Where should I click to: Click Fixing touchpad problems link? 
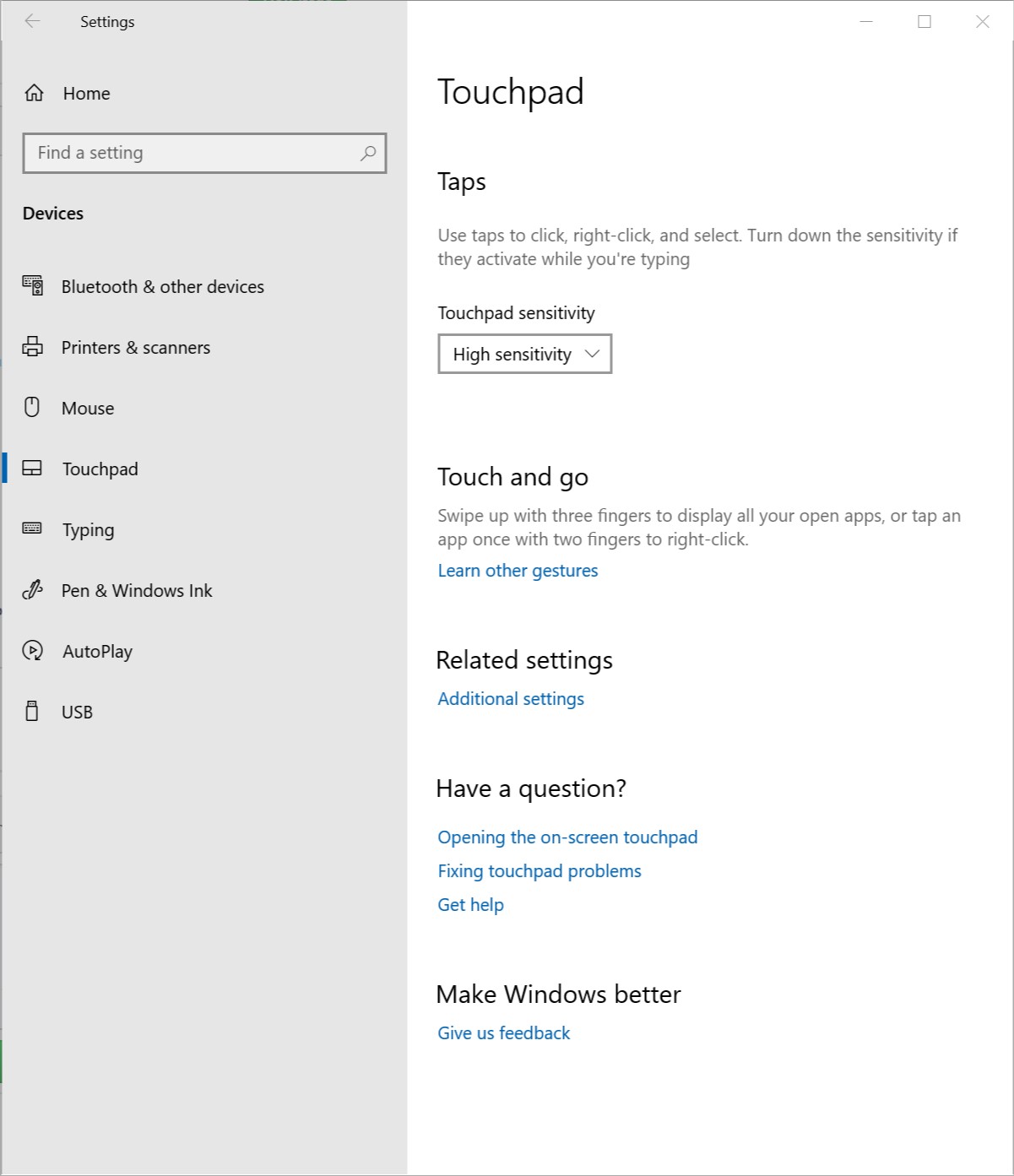pos(540,871)
